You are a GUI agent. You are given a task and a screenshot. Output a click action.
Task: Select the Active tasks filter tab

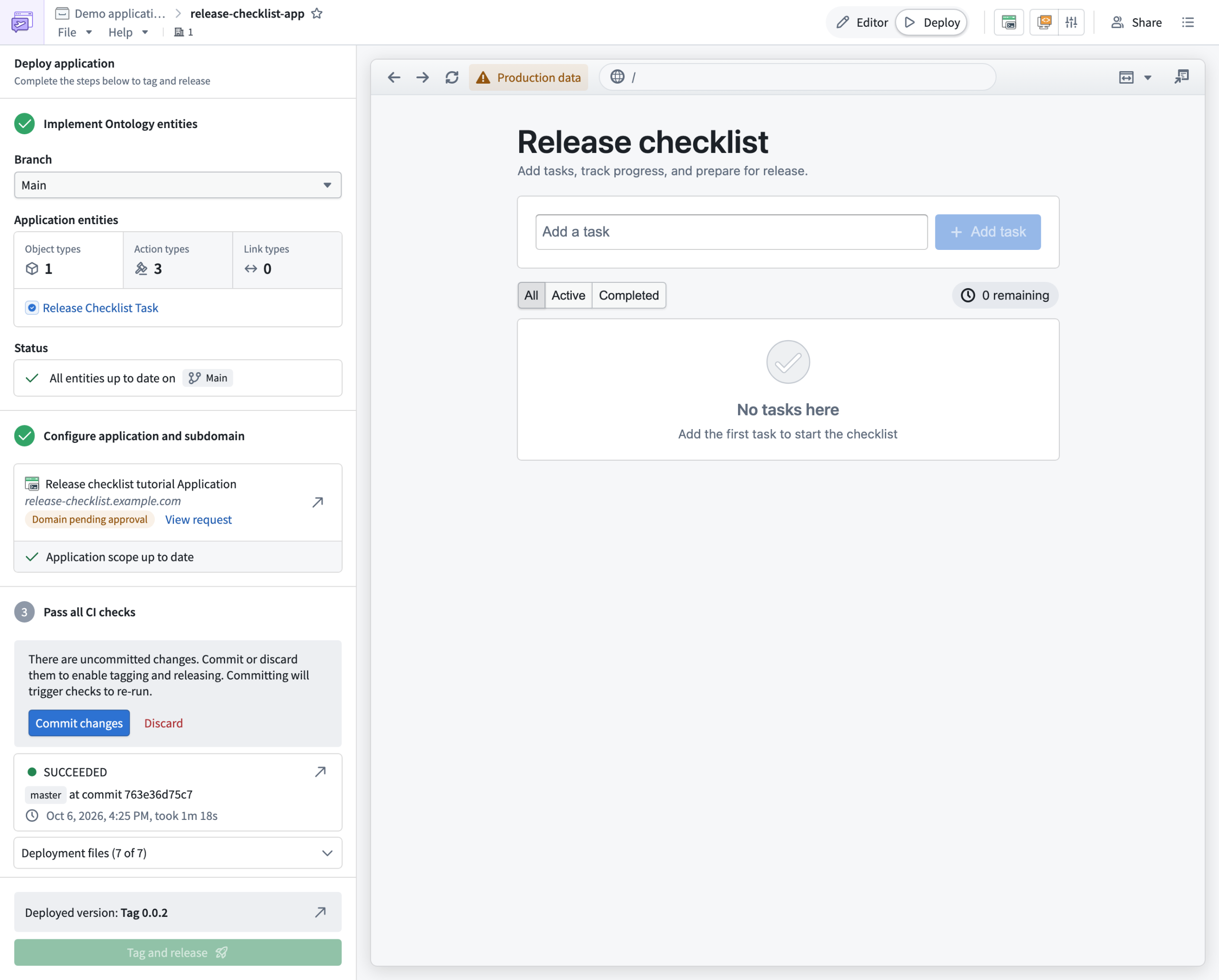(x=568, y=295)
